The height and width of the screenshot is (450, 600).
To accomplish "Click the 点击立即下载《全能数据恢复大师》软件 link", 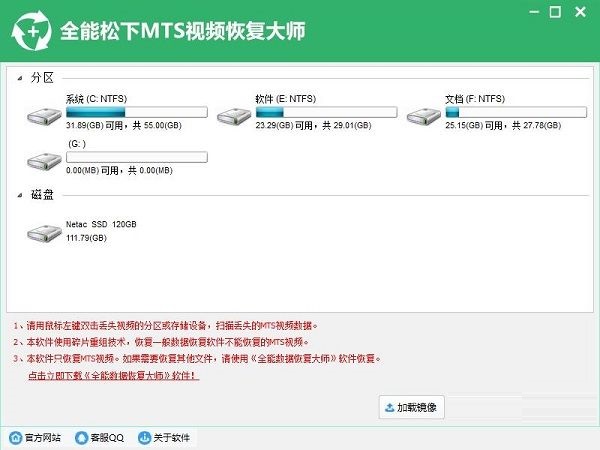I will point(114,375).
